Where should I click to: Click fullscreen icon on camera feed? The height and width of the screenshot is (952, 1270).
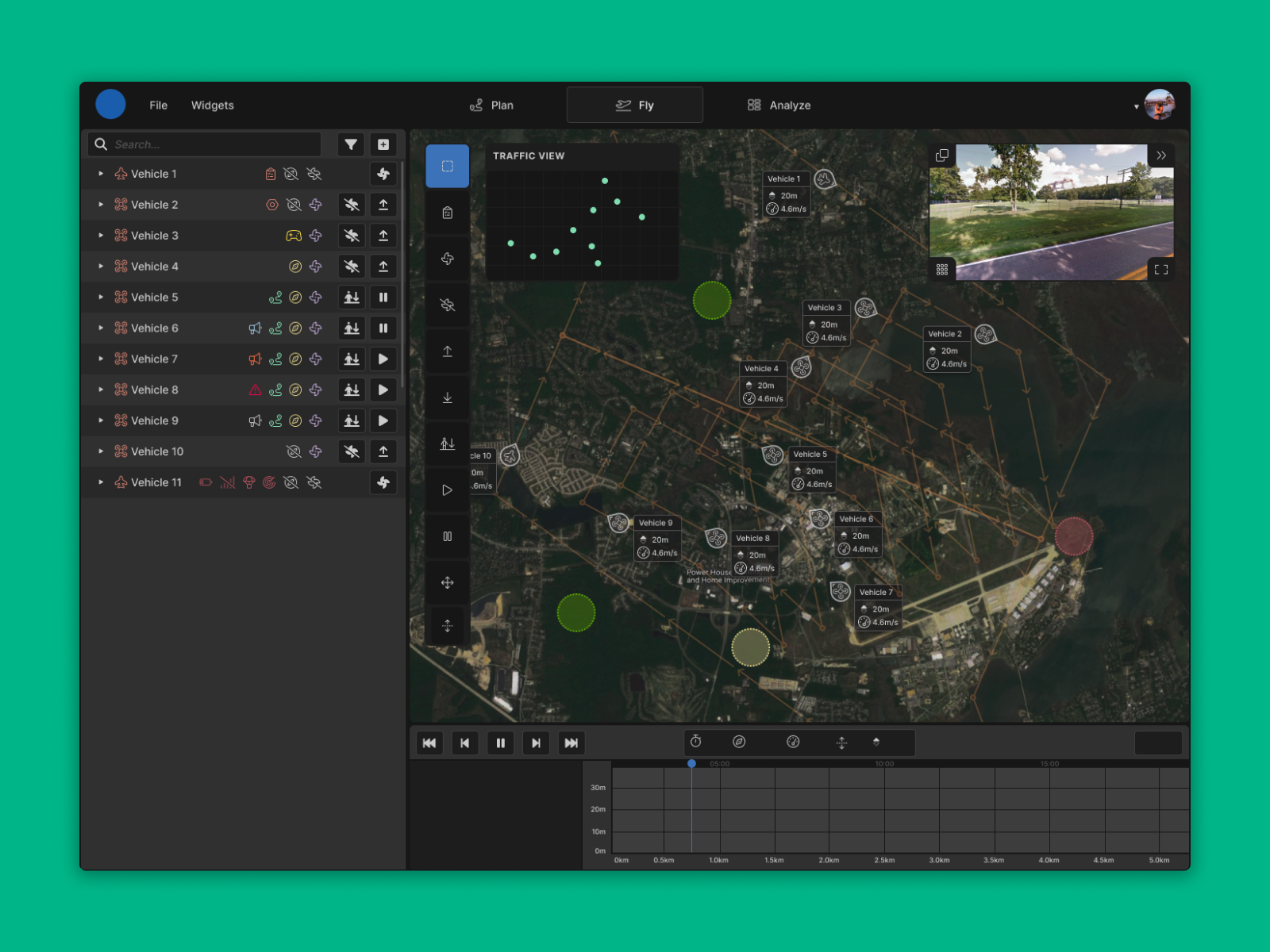[1160, 270]
